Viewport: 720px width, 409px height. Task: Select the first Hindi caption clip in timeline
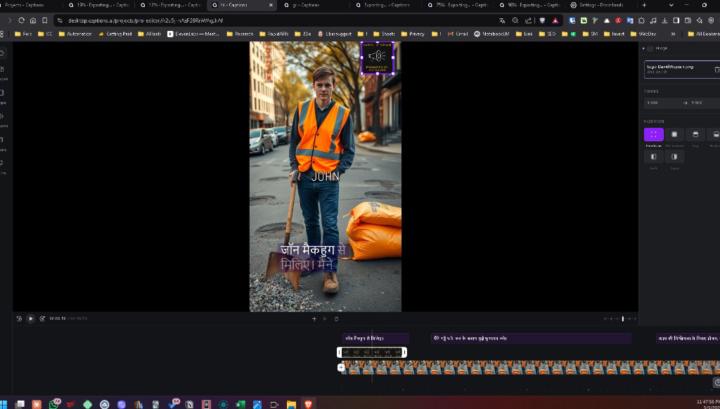374,338
